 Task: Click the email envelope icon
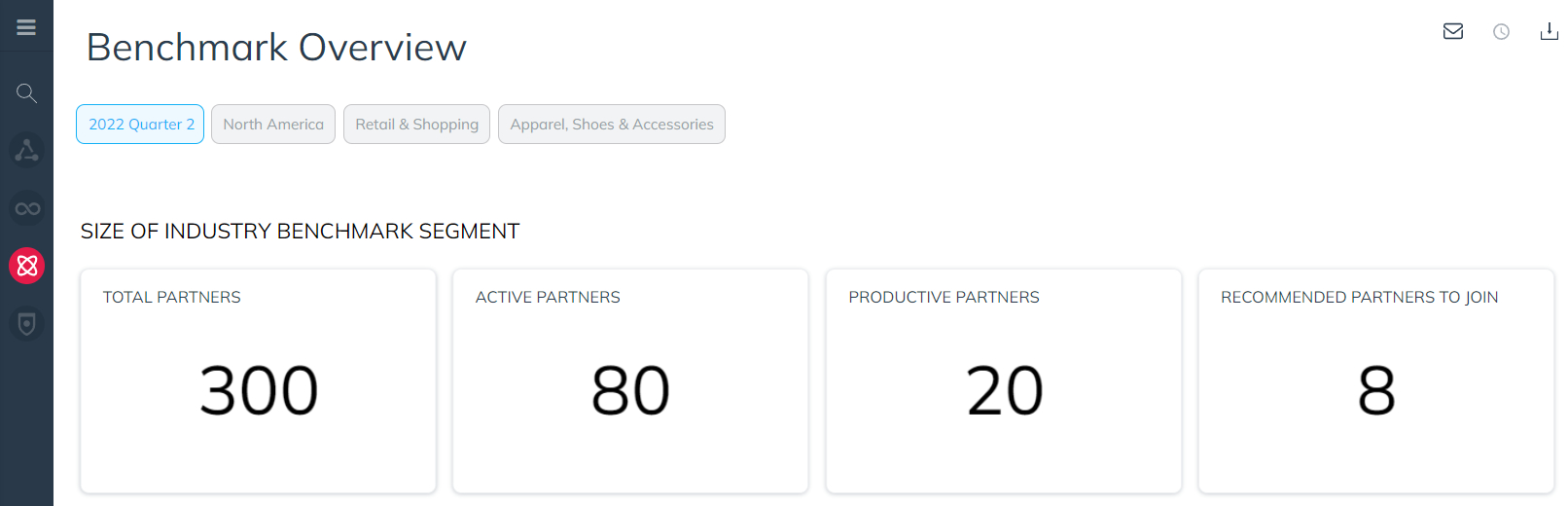(1453, 31)
